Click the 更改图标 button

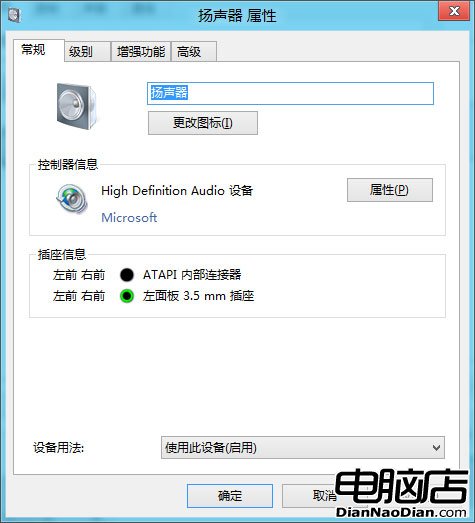tap(203, 123)
